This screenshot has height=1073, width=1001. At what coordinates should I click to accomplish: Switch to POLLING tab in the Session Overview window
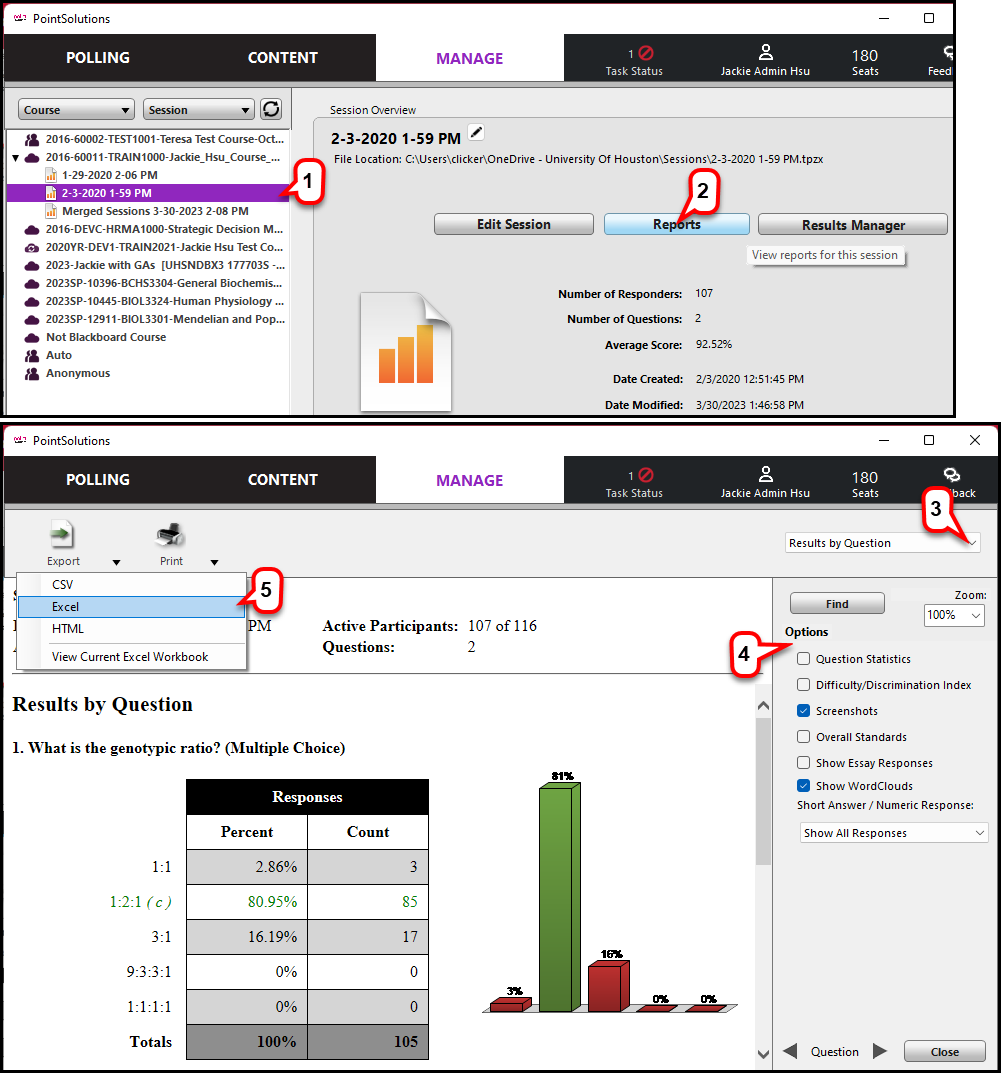[x=98, y=57]
